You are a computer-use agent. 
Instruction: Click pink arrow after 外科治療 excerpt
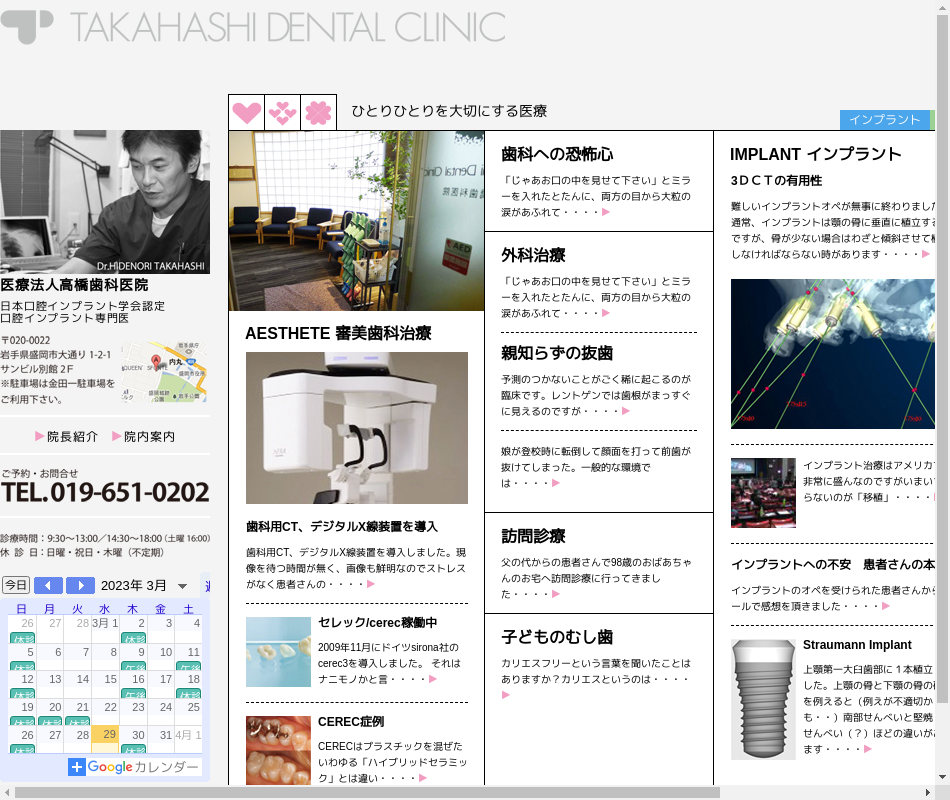606,313
